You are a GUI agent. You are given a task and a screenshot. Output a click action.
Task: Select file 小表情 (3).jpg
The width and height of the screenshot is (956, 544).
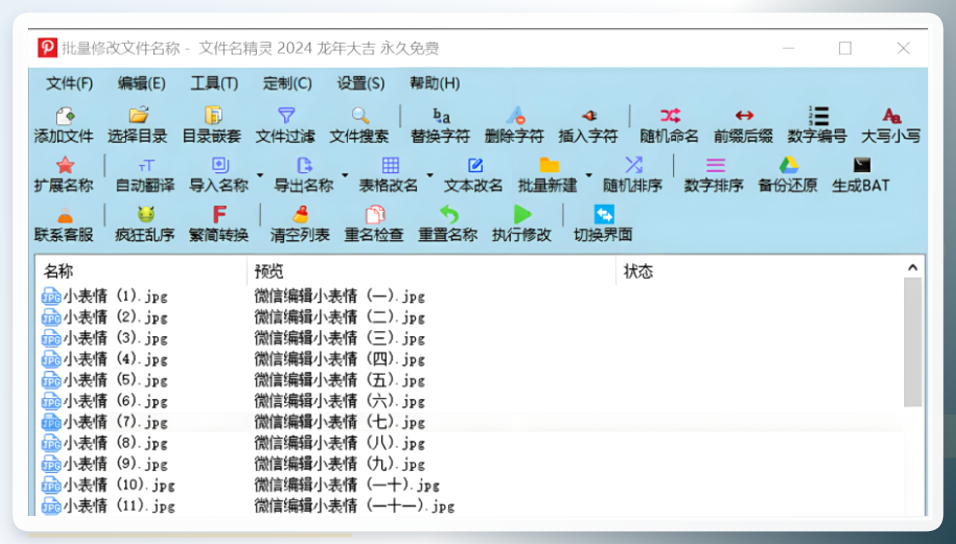point(104,338)
